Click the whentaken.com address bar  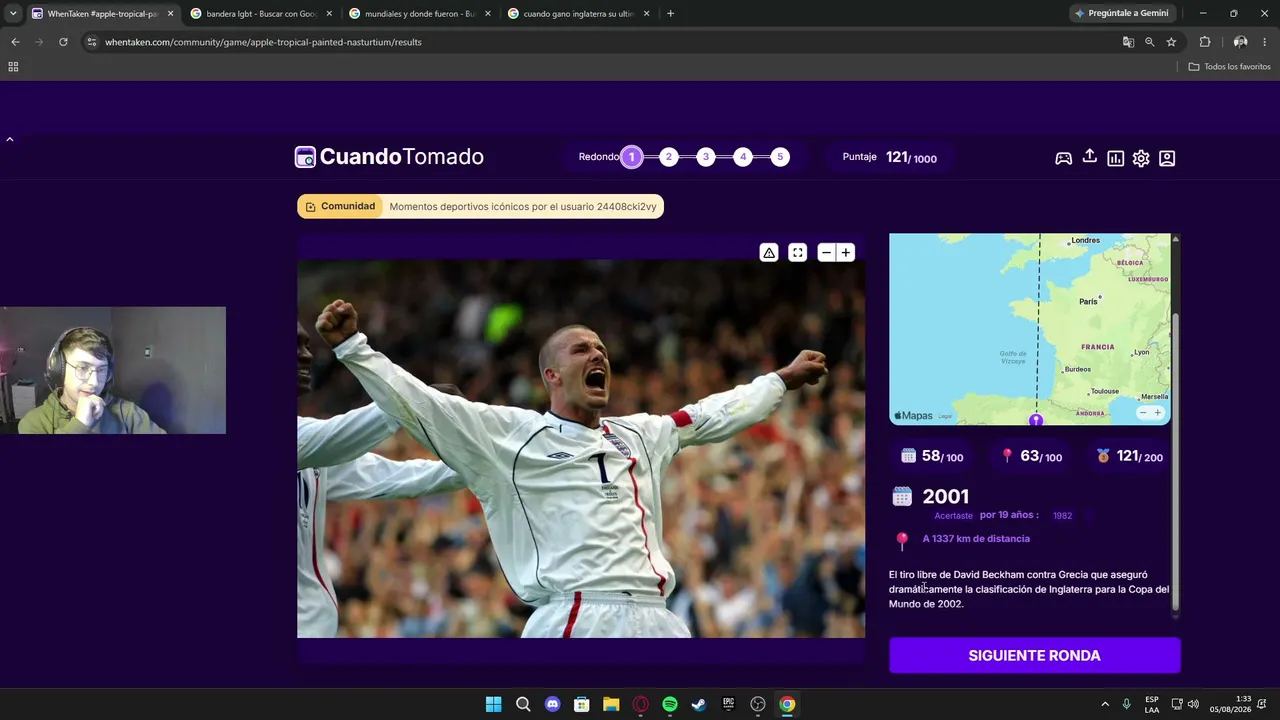pyautogui.click(x=600, y=42)
